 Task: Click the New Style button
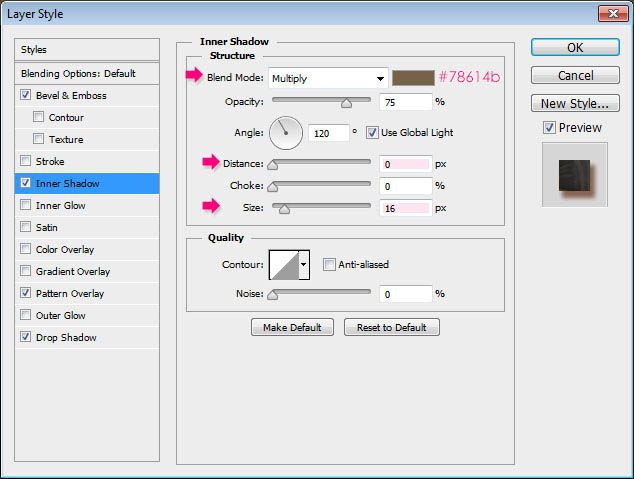575,104
